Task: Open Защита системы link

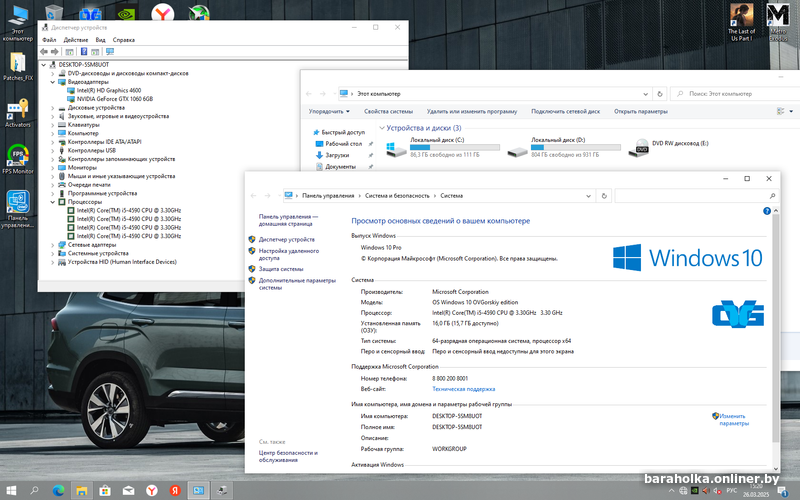Action: point(281,269)
